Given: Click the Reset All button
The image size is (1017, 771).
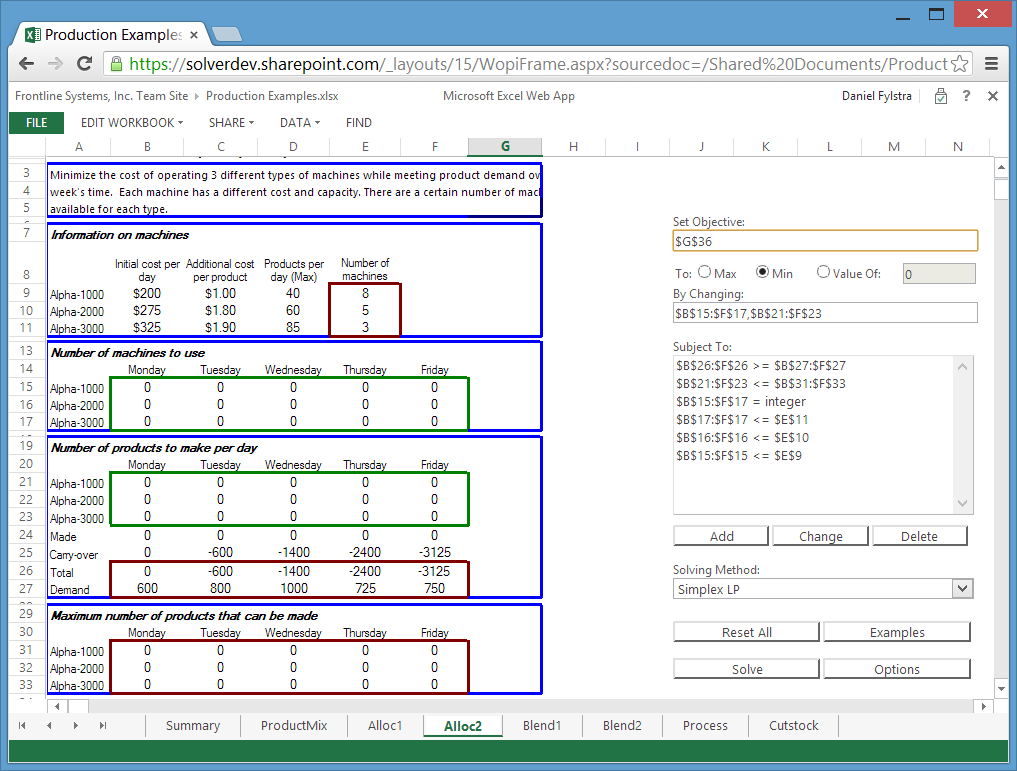Looking at the screenshot, I should point(746,632).
